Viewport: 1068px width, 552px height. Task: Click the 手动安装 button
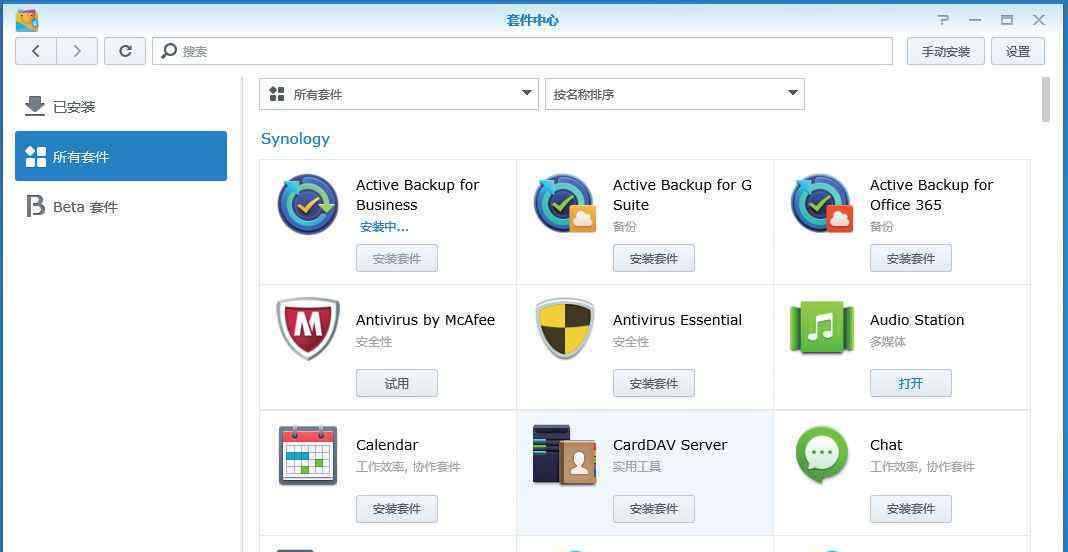coord(945,51)
